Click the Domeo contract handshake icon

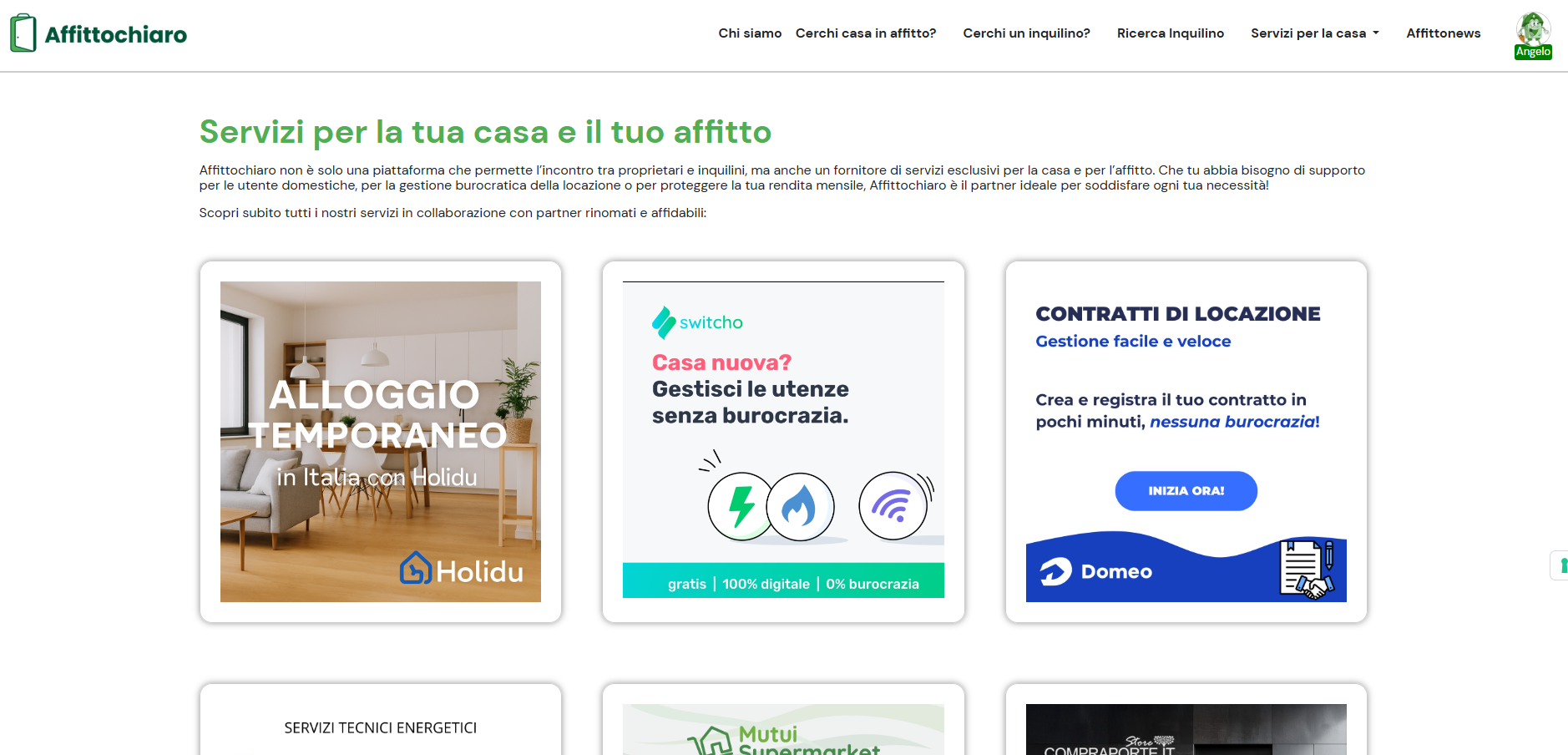pos(1308,569)
